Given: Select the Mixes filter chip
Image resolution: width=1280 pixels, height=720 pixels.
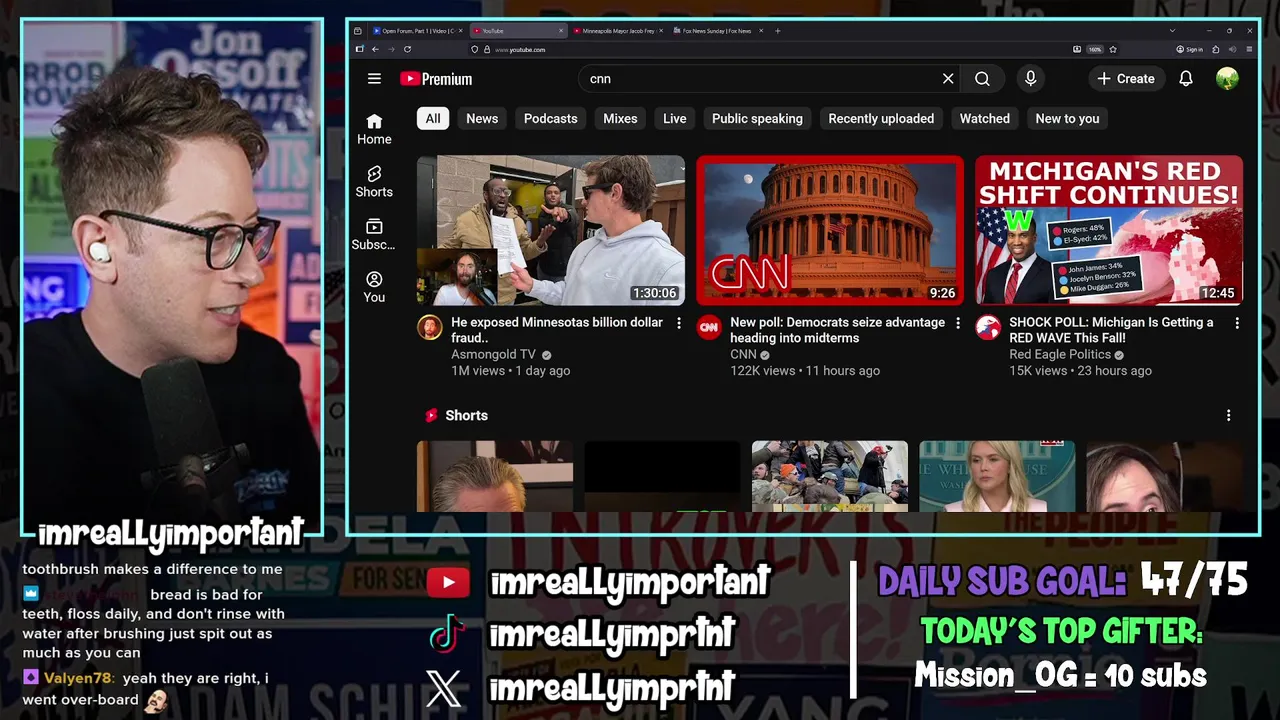Looking at the screenshot, I should tap(620, 118).
